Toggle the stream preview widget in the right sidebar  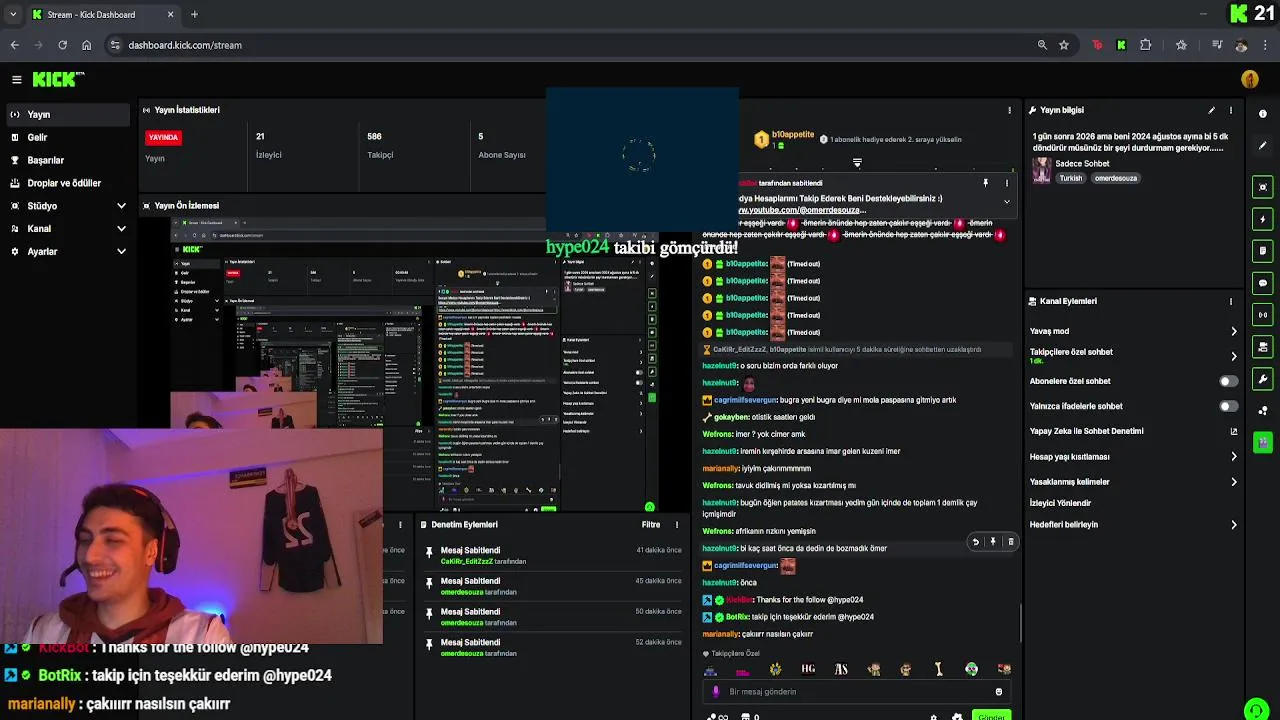(x=1263, y=187)
